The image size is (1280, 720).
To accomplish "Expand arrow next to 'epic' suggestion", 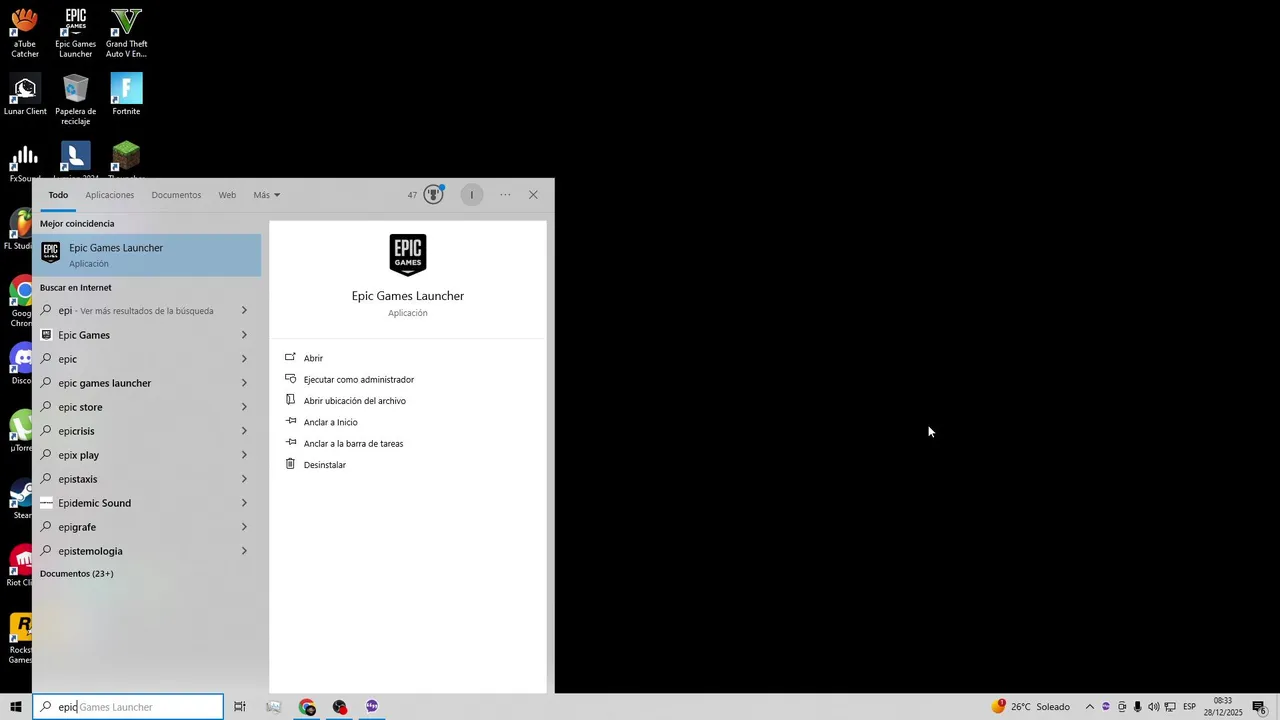I will 244,359.
